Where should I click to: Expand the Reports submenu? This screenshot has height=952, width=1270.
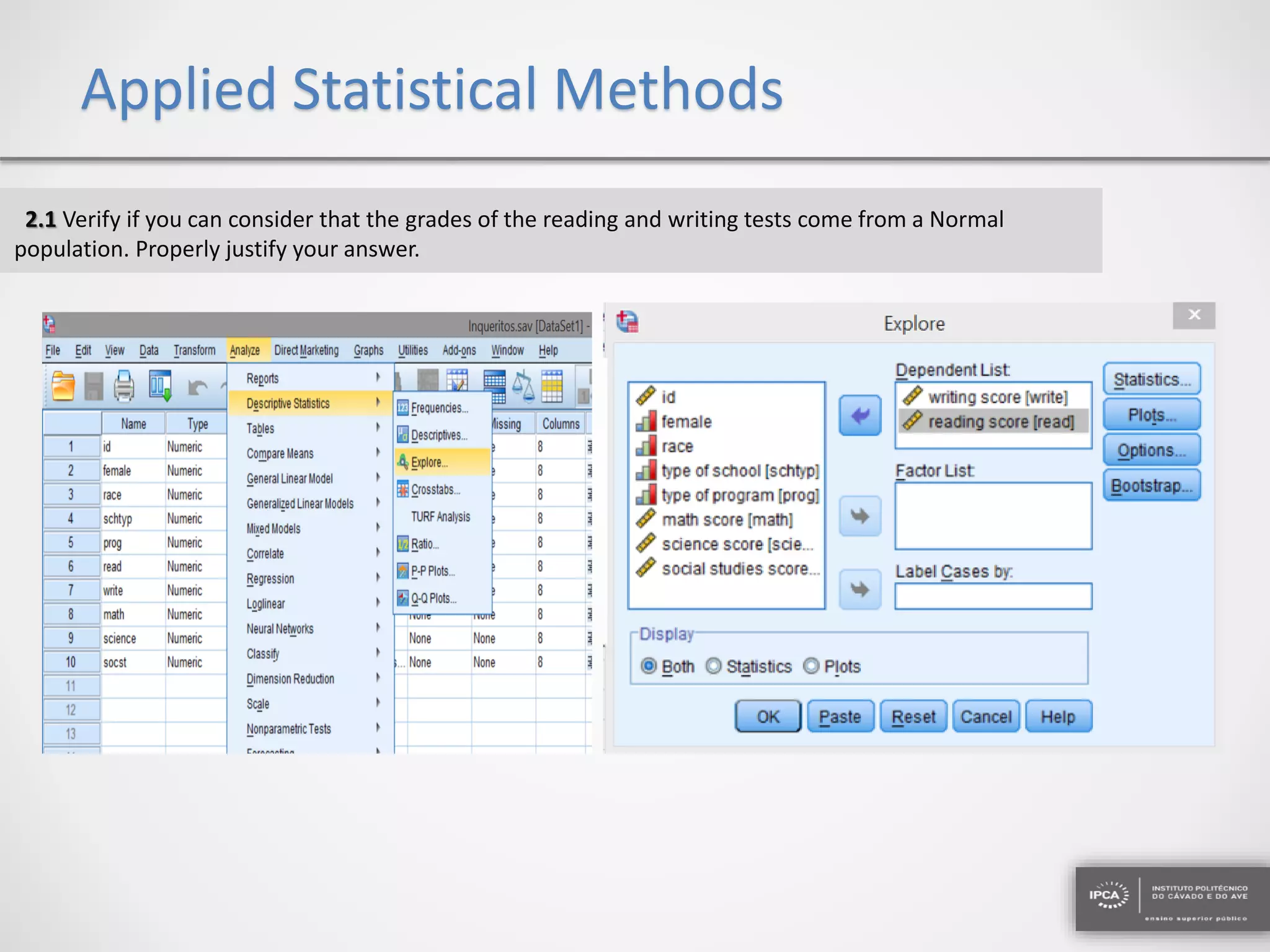pos(310,378)
